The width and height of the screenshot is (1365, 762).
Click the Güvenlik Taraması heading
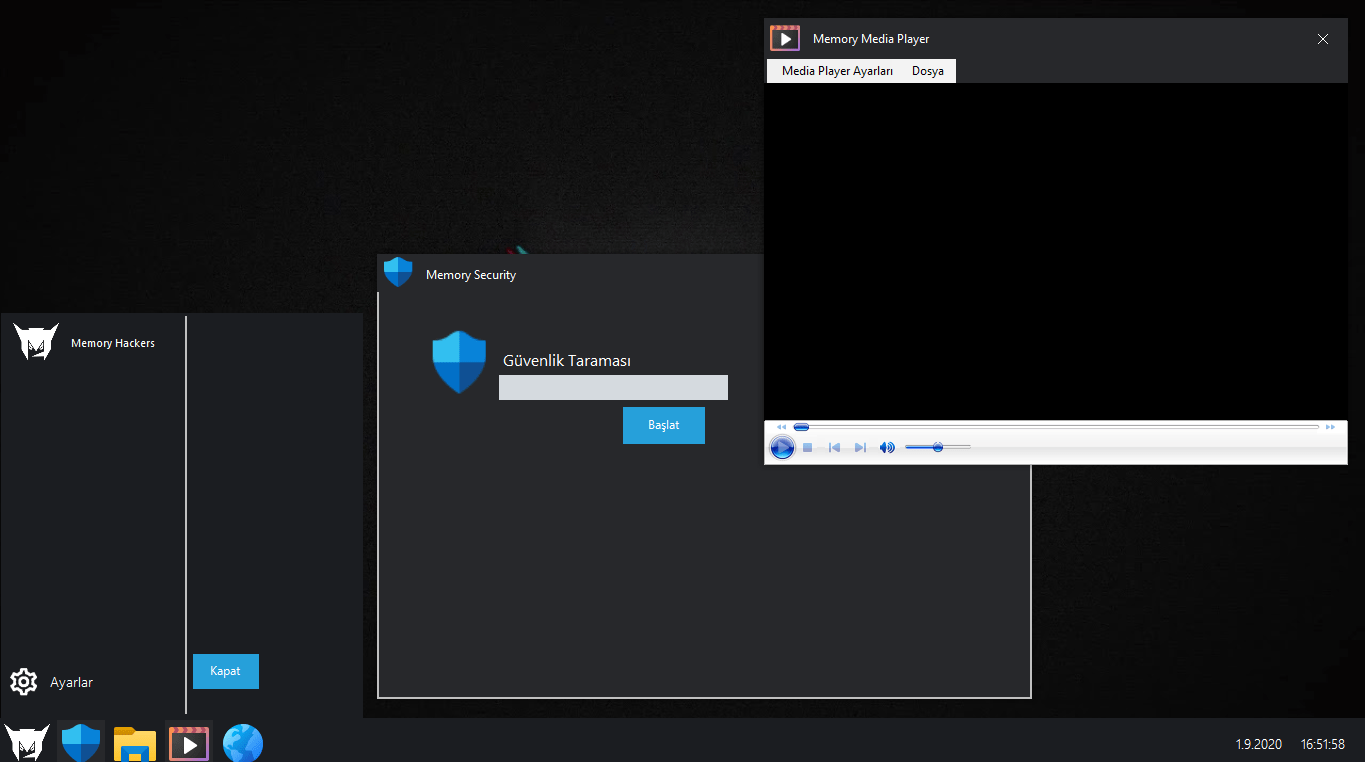(567, 361)
